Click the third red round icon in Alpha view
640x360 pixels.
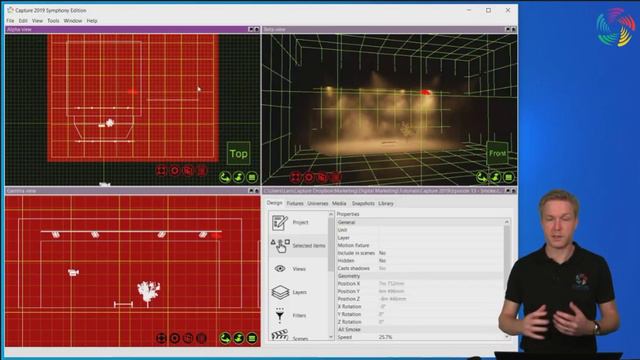(x=188, y=171)
